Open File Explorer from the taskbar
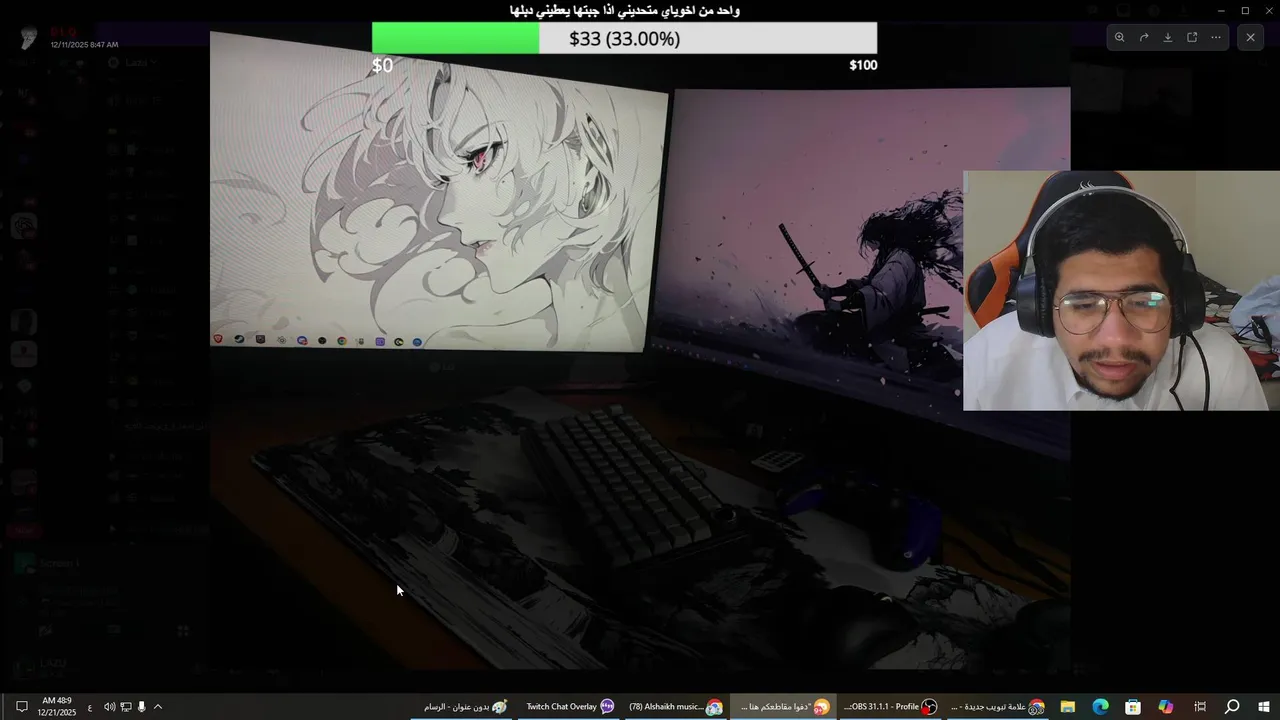 1067,707
